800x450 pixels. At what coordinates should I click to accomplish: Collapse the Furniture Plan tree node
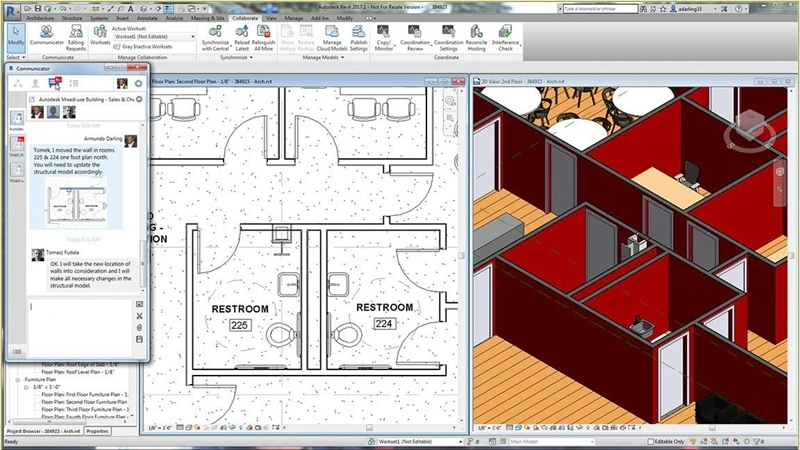click(x=16, y=380)
